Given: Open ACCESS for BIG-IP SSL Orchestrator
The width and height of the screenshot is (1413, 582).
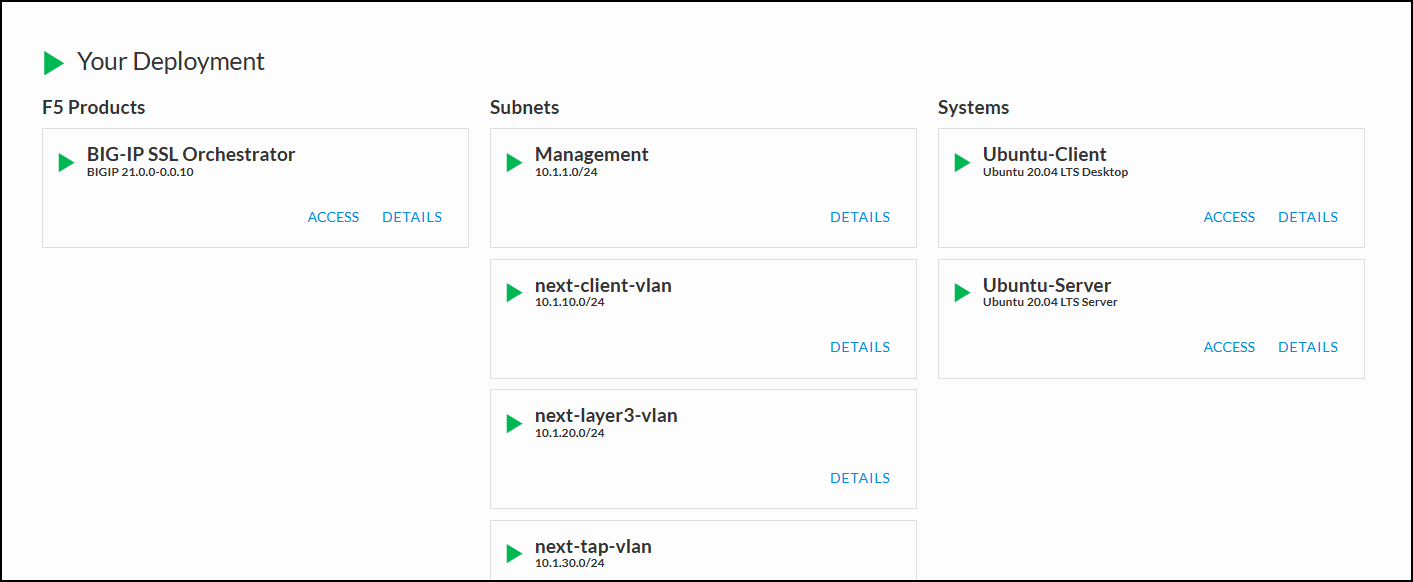Looking at the screenshot, I should pyautogui.click(x=333, y=217).
